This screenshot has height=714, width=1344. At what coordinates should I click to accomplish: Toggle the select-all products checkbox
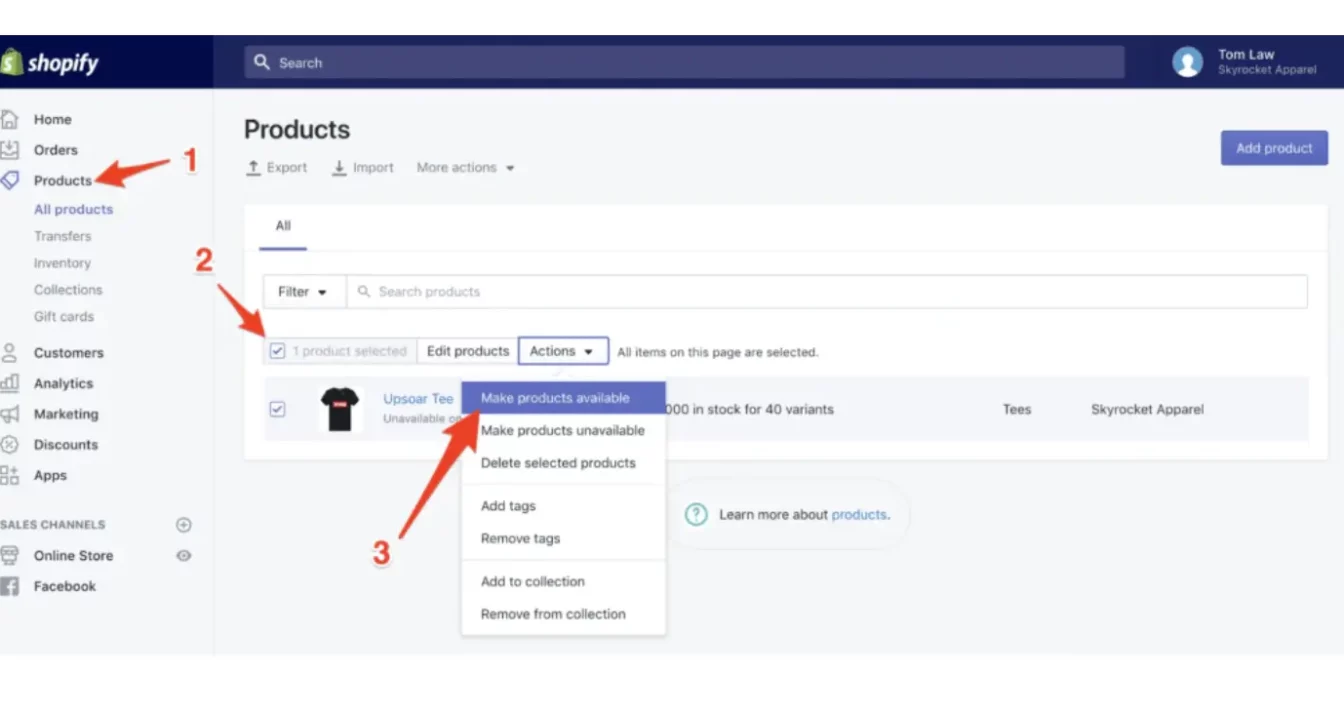tap(277, 351)
